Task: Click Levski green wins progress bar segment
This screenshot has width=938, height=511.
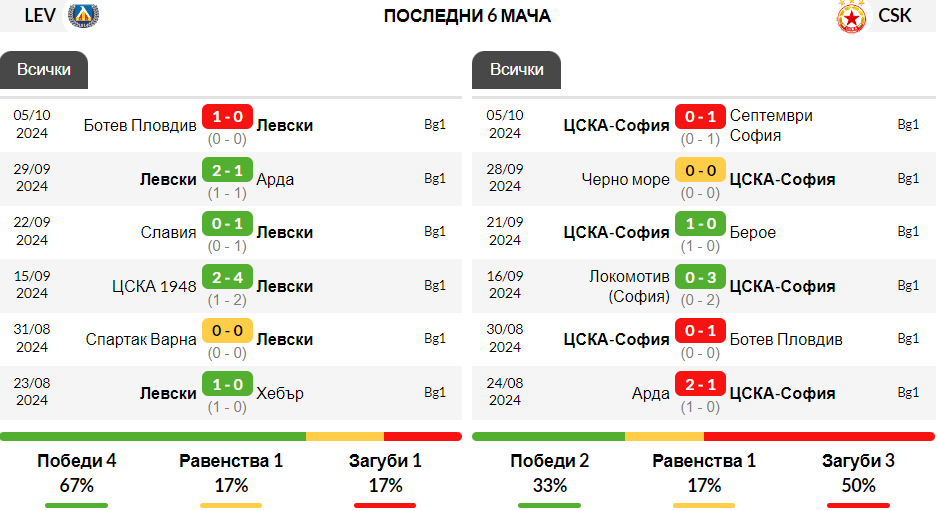Action: tap(153, 437)
